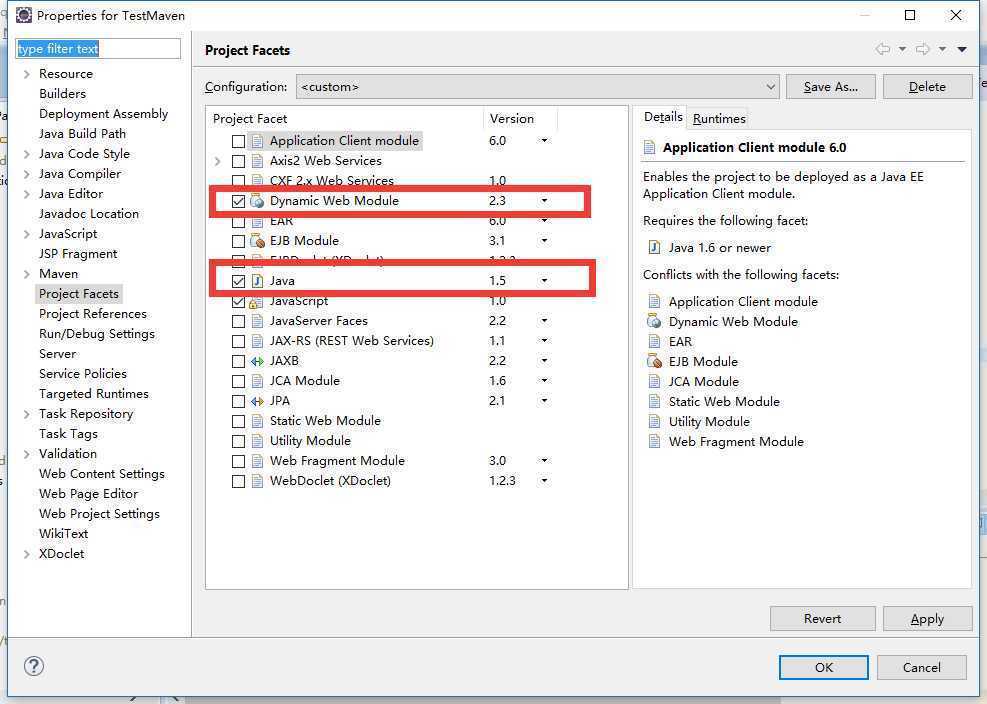Select Targeted Runtimes page
Image resolution: width=987 pixels, height=704 pixels.
click(94, 394)
